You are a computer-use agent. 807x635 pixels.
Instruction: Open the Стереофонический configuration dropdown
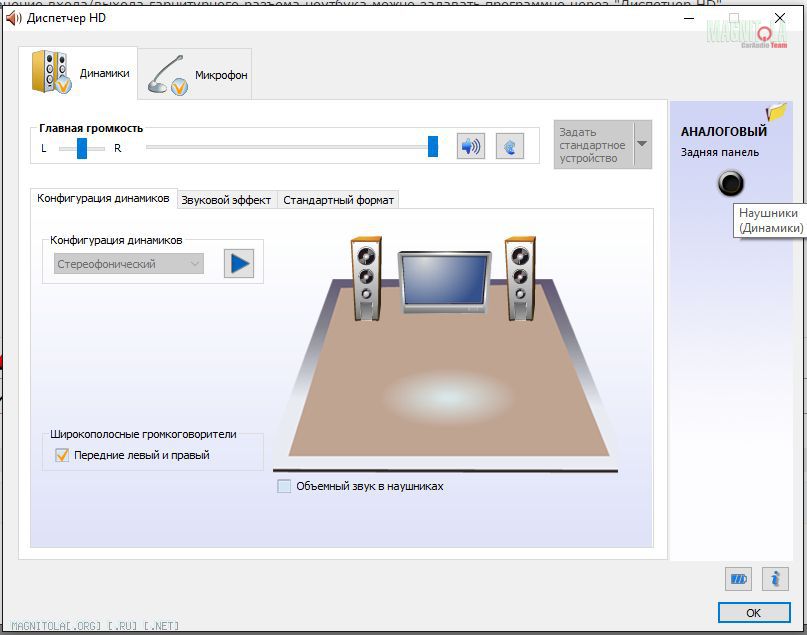tap(129, 264)
